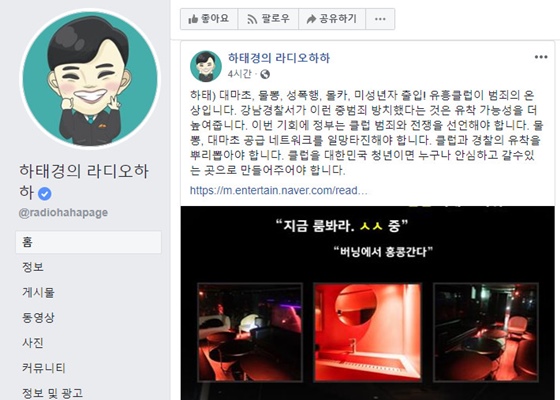560x400 pixels.
Task: Open the page more options ellipsis
Action: (x=380, y=19)
